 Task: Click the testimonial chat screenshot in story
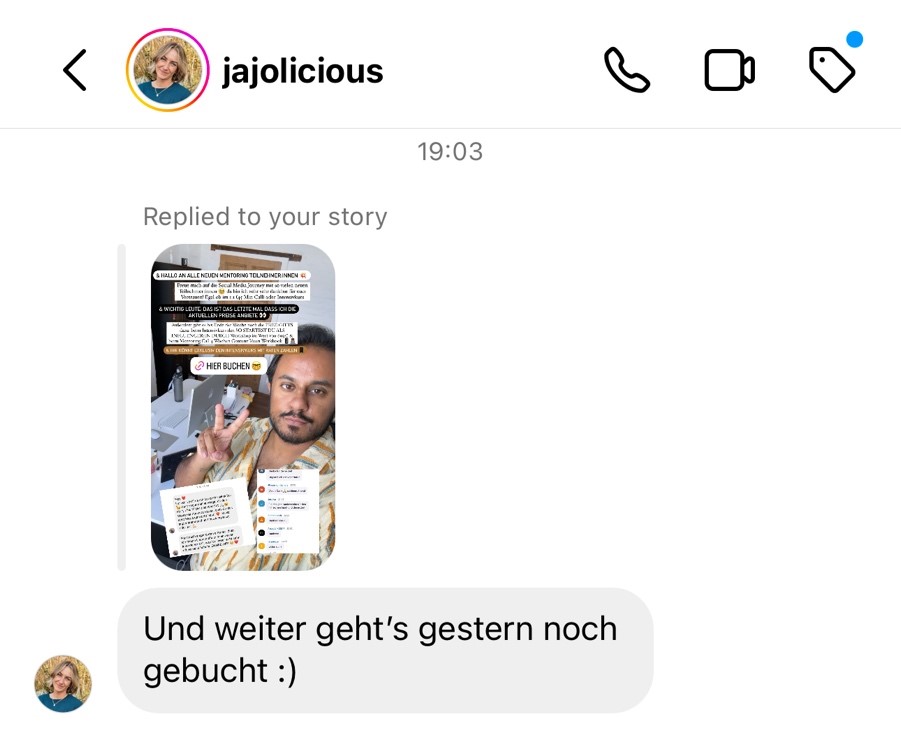(207, 517)
